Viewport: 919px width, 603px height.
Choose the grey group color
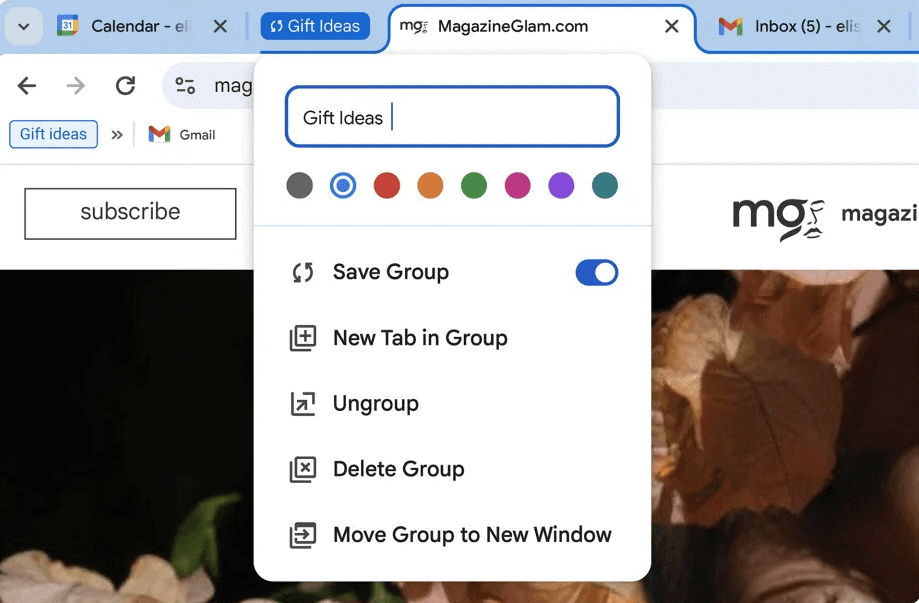[x=299, y=186]
